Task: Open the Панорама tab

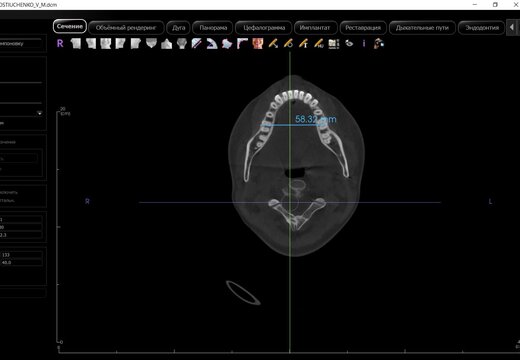Action: click(x=213, y=28)
